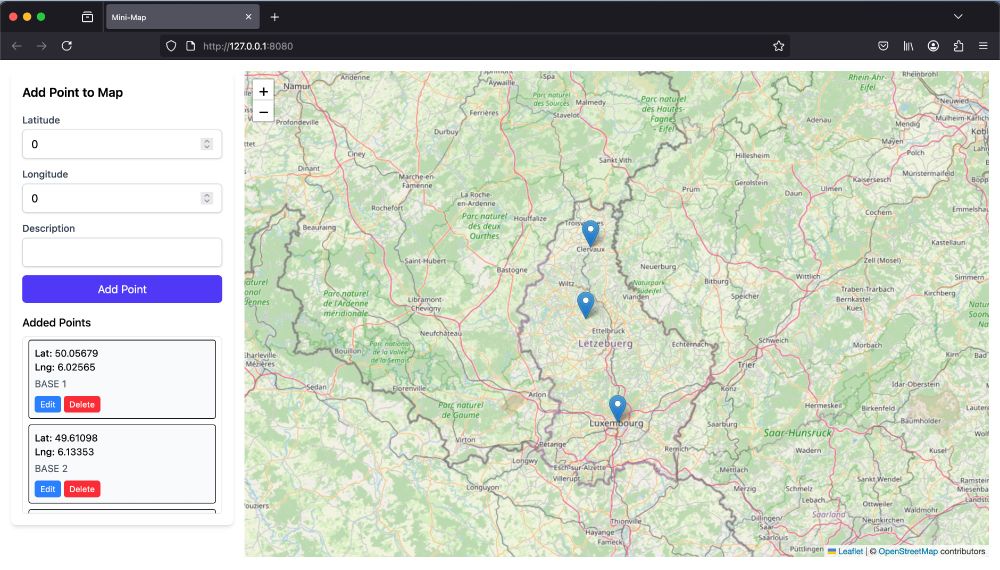The image size is (1000, 570).
Task: Select the 'Lat: 49.61098' text
Action: pyautogui.click(x=66, y=438)
